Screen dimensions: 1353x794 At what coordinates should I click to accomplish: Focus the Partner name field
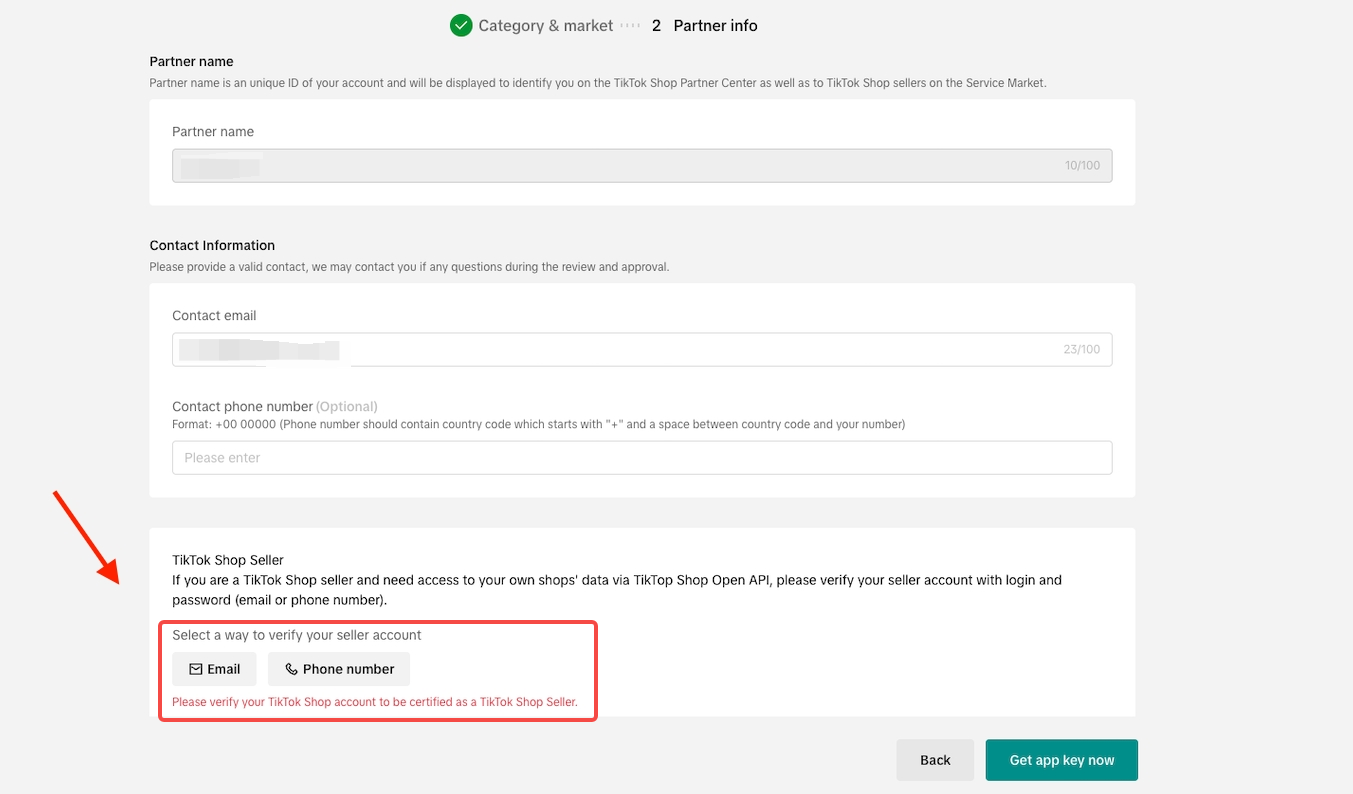click(642, 165)
